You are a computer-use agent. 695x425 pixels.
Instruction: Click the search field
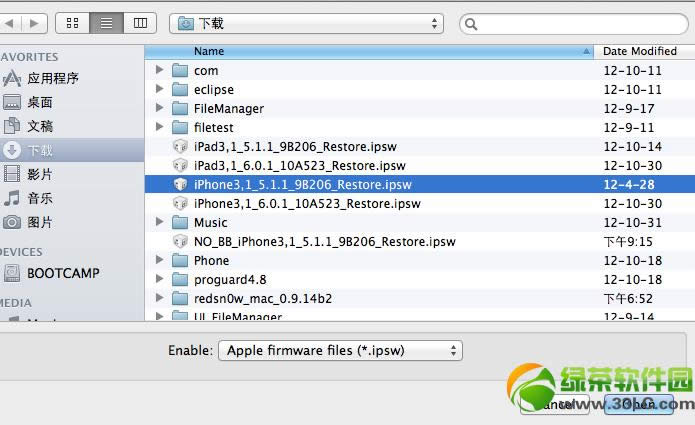click(574, 24)
